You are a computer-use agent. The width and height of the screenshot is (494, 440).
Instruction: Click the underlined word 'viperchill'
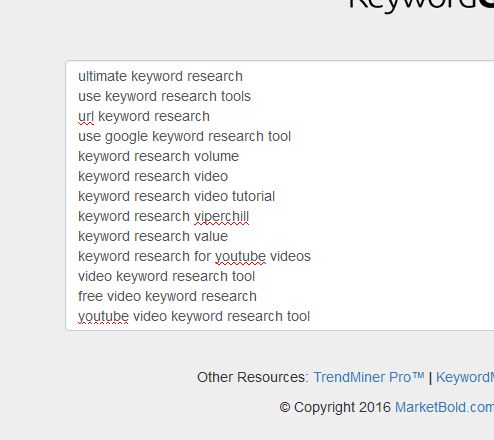click(222, 217)
